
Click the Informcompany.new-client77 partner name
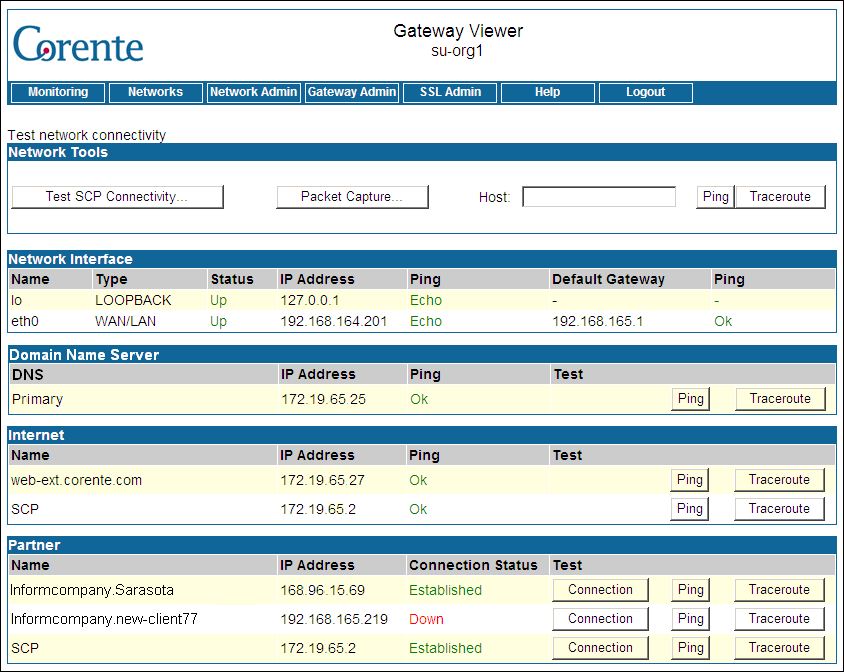[104, 619]
